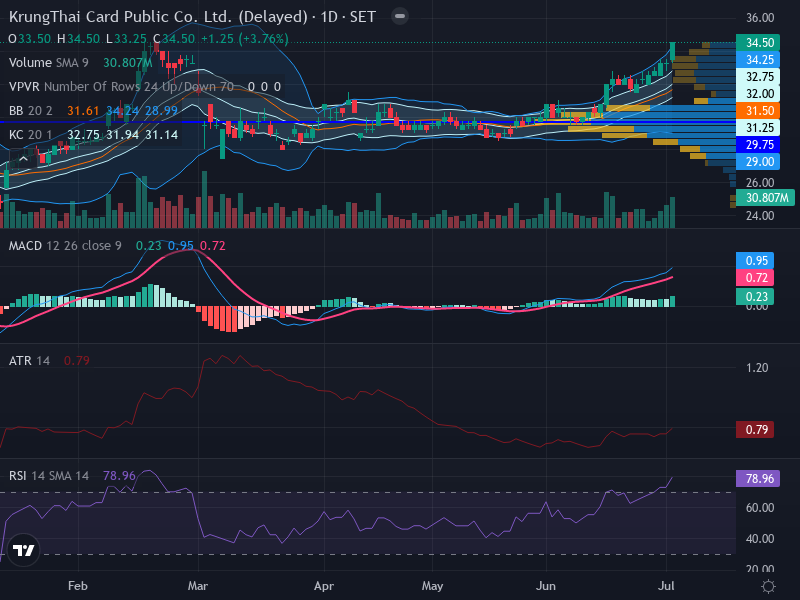The image size is (800, 600).
Task: Click the RSI 78.96 value label
Action: 758,479
